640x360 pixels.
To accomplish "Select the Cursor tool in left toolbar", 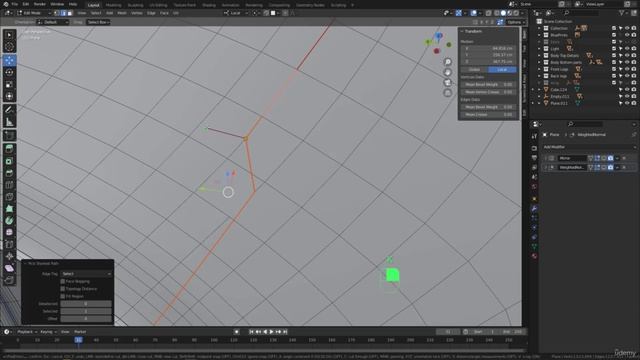I will coord(9,47).
